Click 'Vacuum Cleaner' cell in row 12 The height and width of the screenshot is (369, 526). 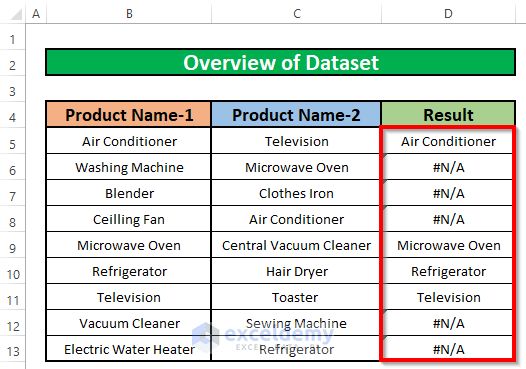point(129,323)
